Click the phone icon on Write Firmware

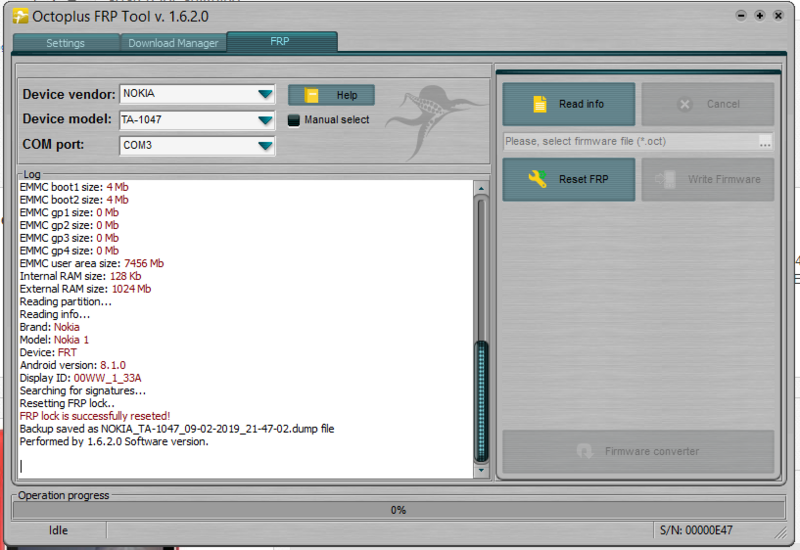click(x=666, y=179)
